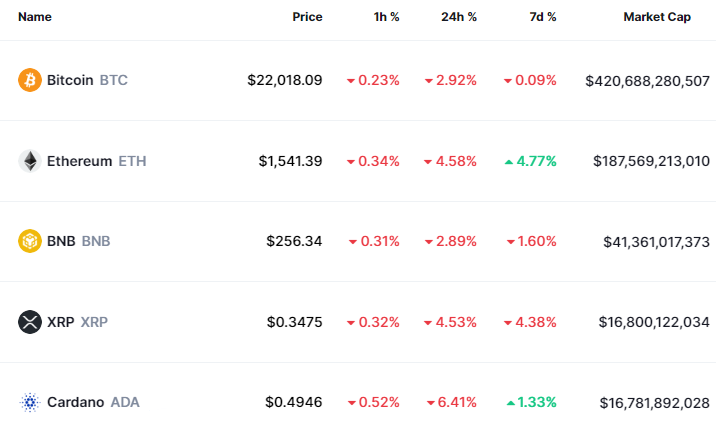Viewport: 719px width, 434px height.
Task: Sort by the 24h % column
Action: click(x=459, y=17)
